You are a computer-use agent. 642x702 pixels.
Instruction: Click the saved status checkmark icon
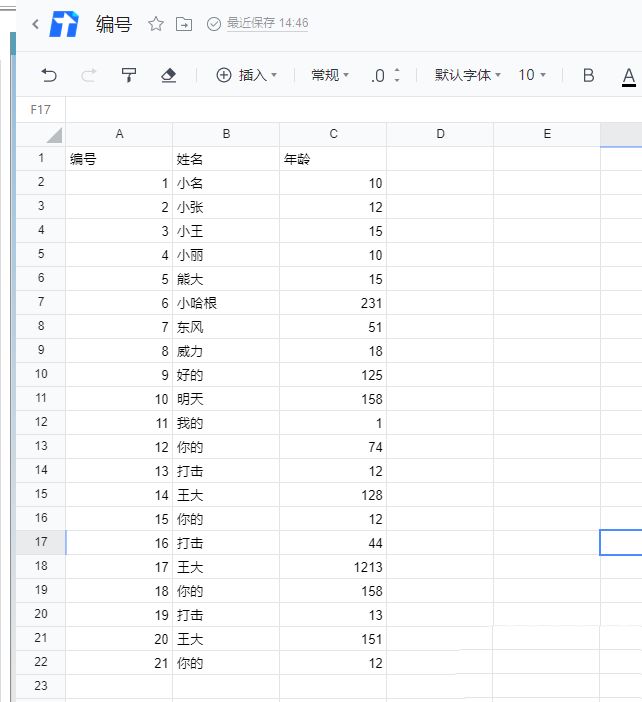pos(214,24)
